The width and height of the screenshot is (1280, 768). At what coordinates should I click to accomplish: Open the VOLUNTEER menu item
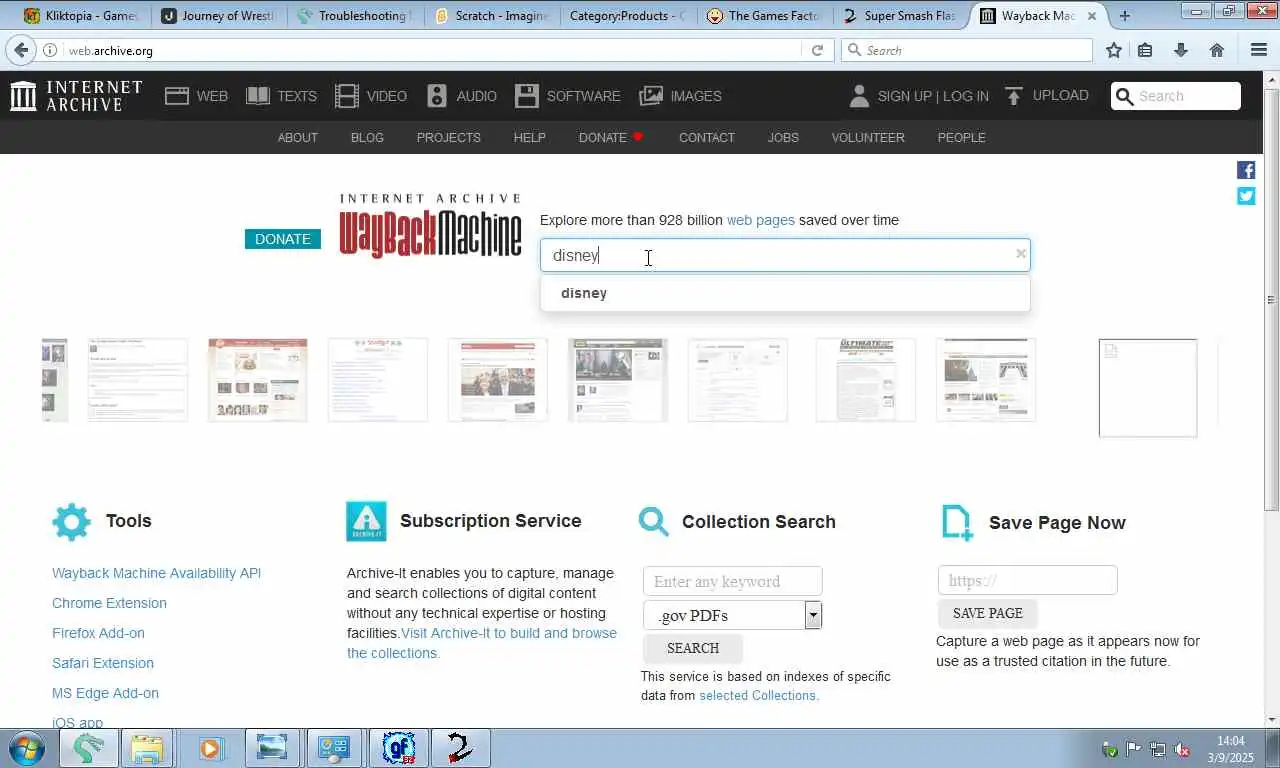point(868,138)
